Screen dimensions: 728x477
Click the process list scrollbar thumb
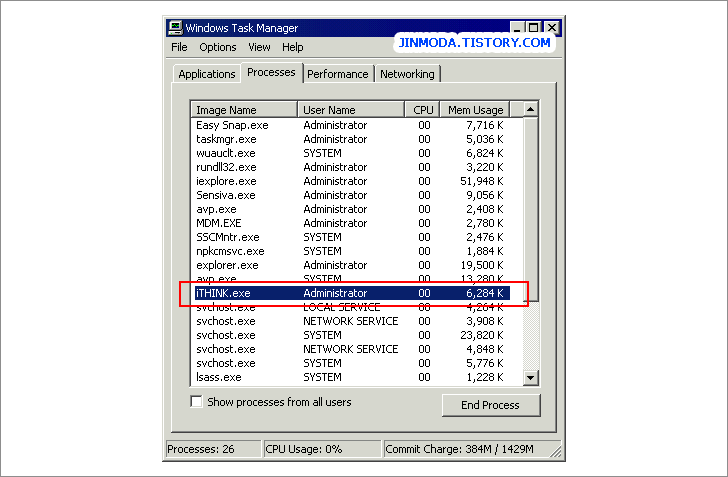(530, 209)
